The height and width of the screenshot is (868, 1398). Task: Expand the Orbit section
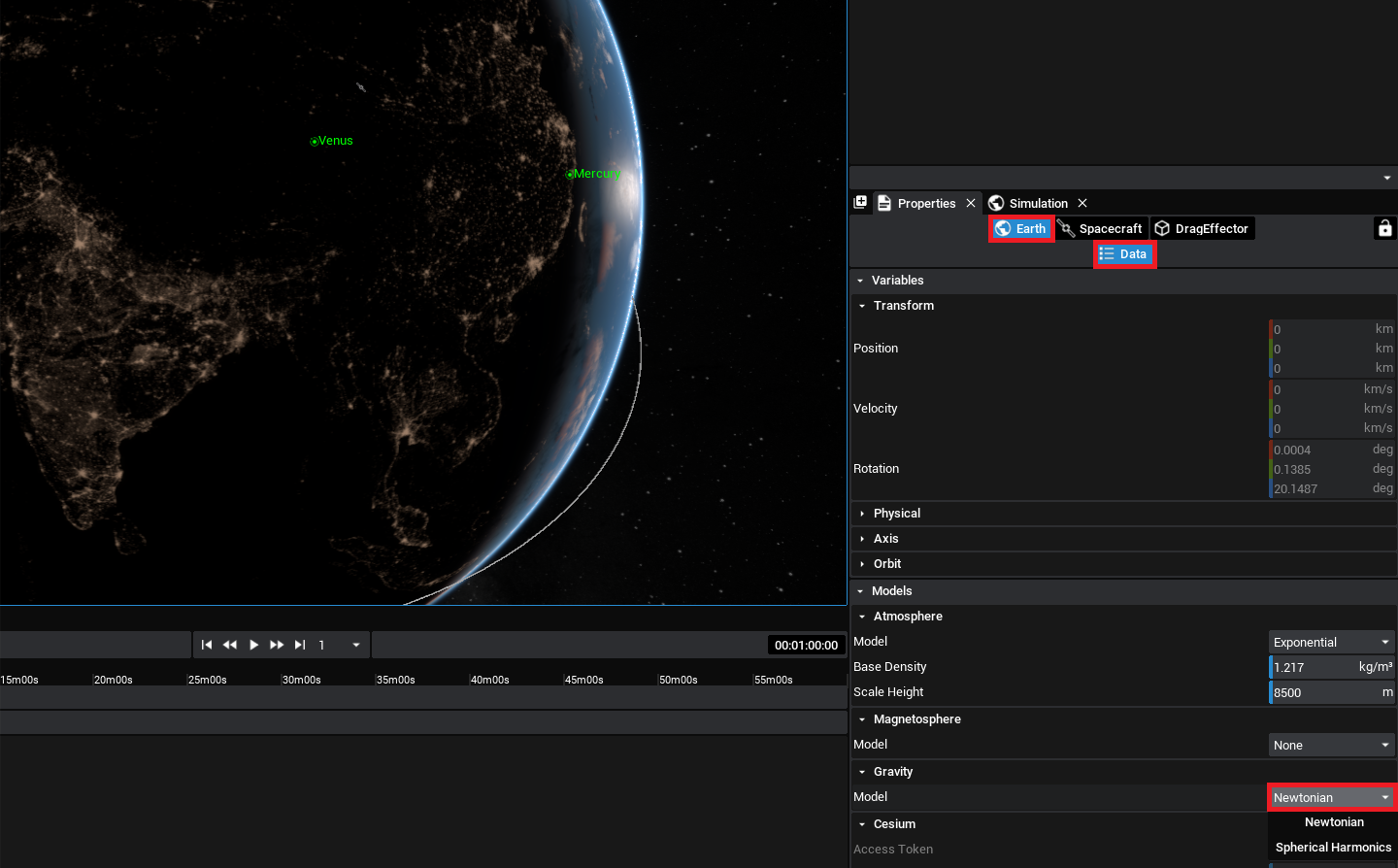coord(886,564)
